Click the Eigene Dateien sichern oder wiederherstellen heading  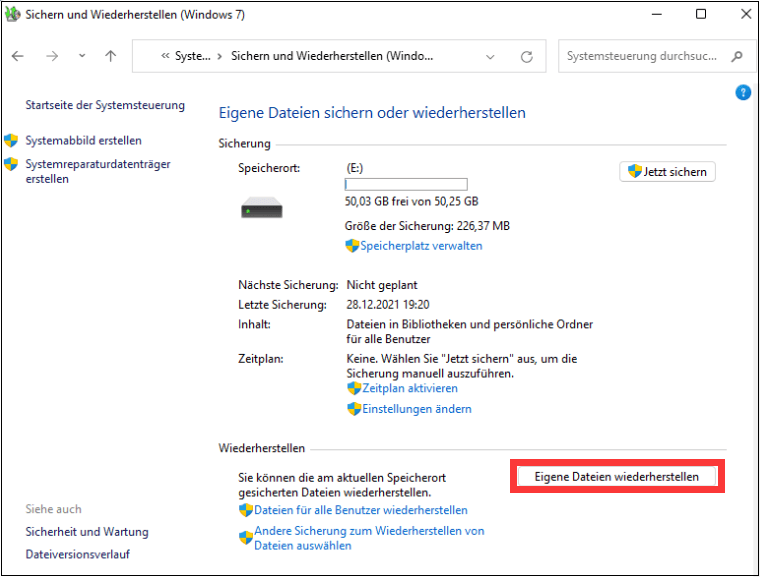click(x=372, y=113)
